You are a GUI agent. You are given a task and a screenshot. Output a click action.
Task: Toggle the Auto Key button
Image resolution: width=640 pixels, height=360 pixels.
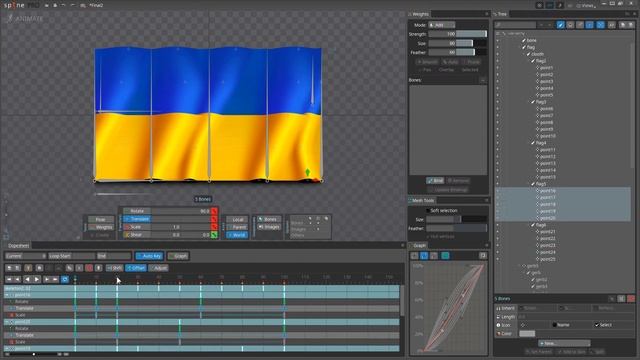click(x=149, y=256)
